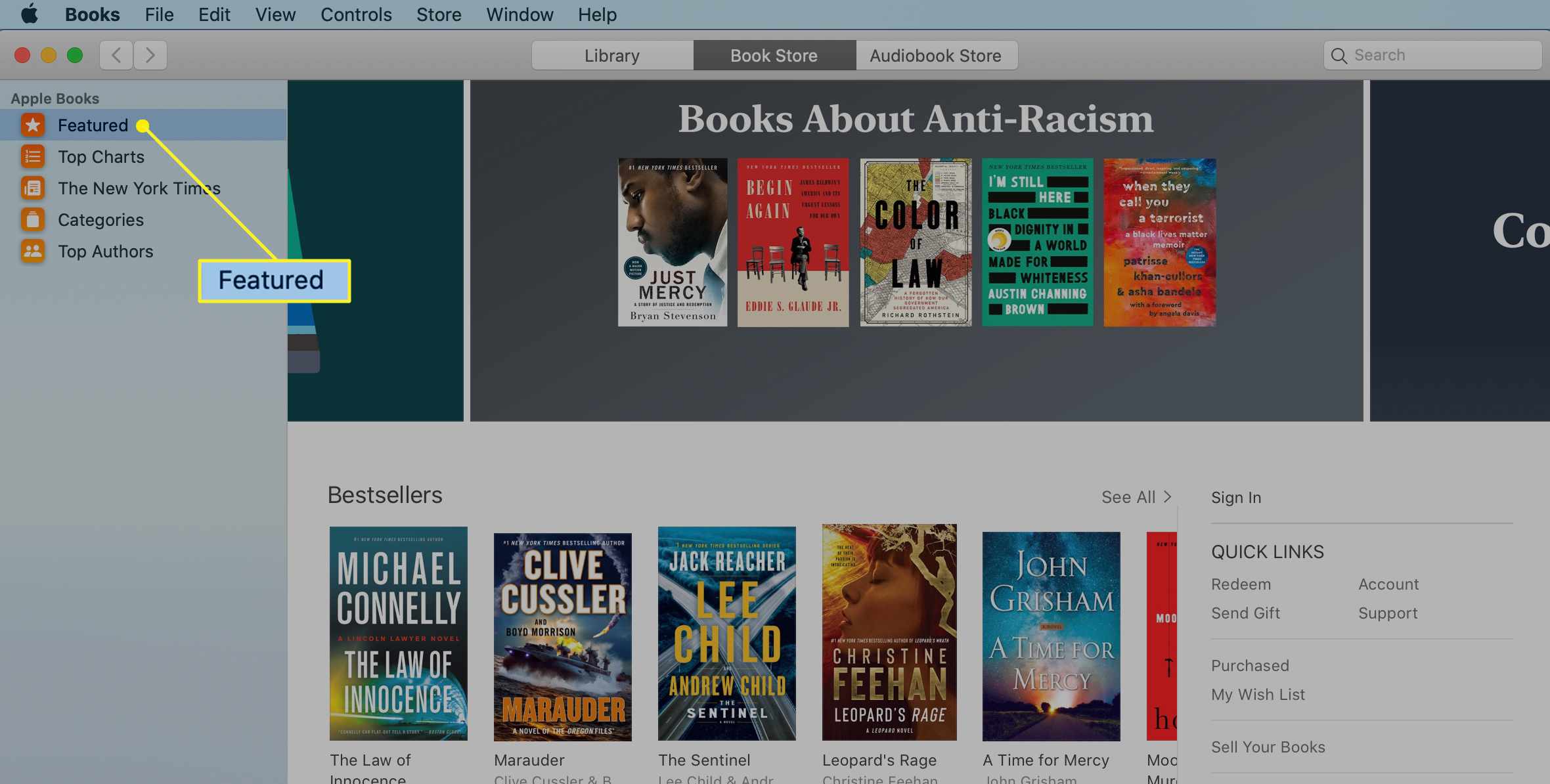The height and width of the screenshot is (784, 1550).
Task: Open When They Call You a Terrorist cover
Action: (x=1160, y=242)
